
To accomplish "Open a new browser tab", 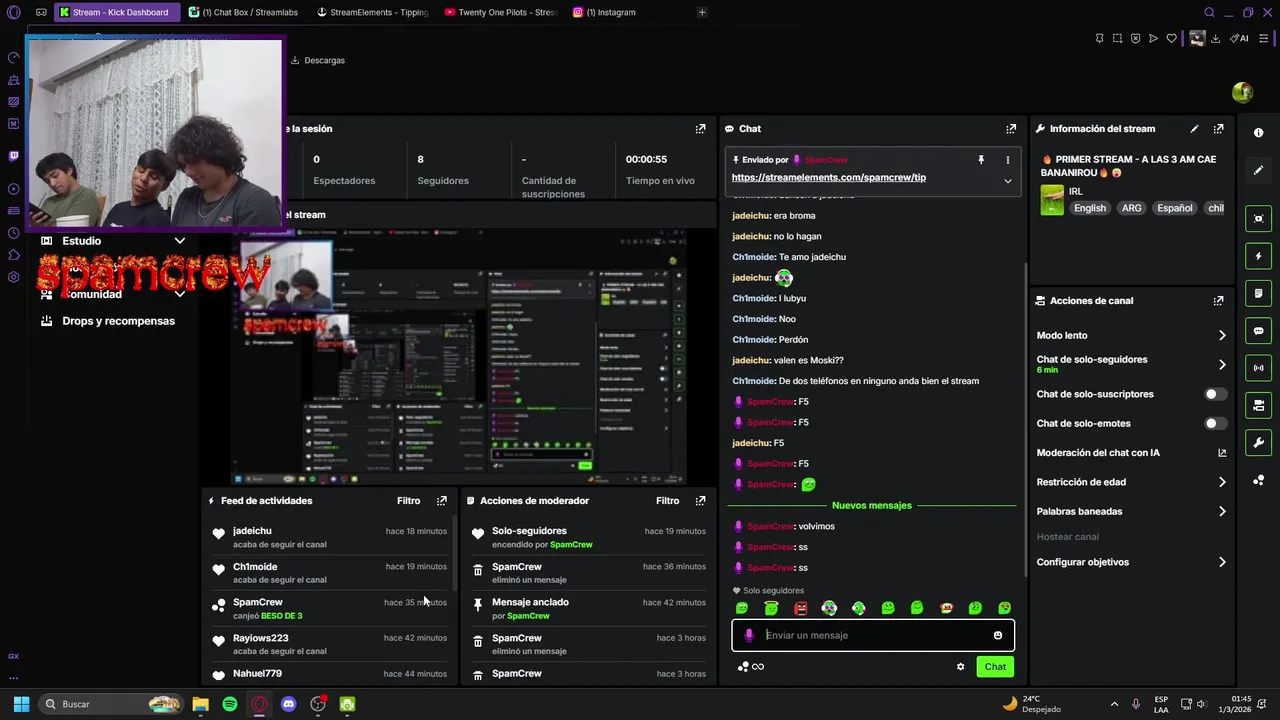I will coord(702,12).
